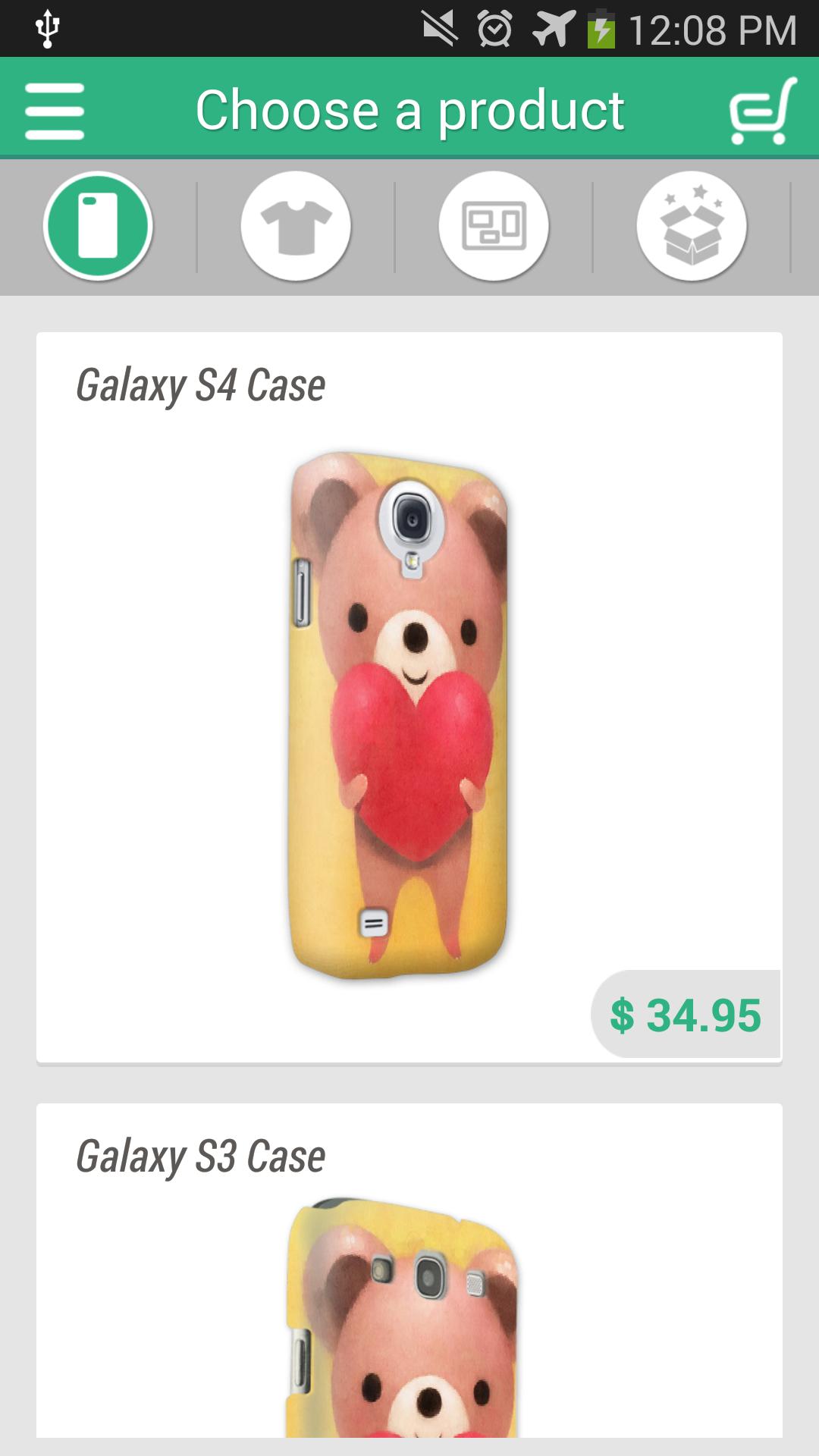Select the phone case category
This screenshot has width=819, height=1456.
(x=99, y=226)
